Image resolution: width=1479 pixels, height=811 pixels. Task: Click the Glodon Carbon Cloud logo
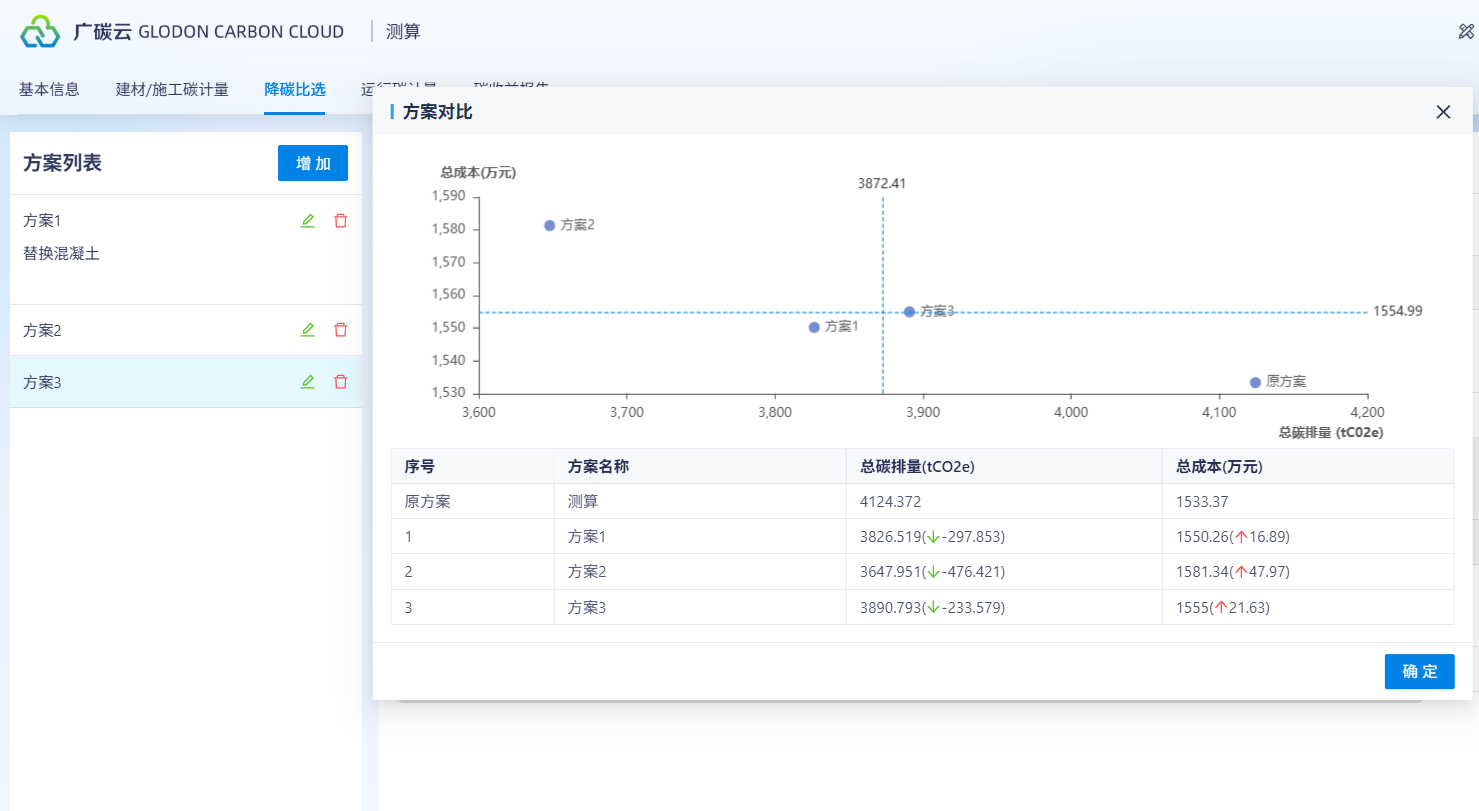click(x=41, y=32)
